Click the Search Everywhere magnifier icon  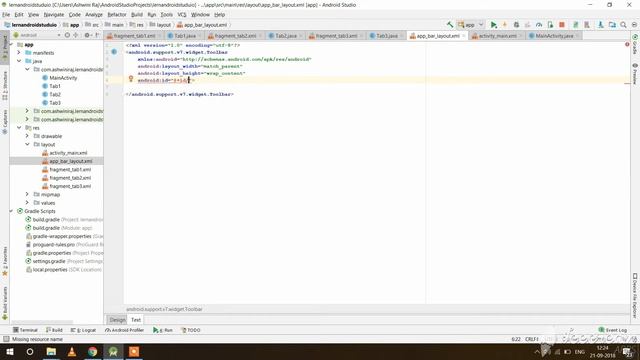tap(623, 25)
